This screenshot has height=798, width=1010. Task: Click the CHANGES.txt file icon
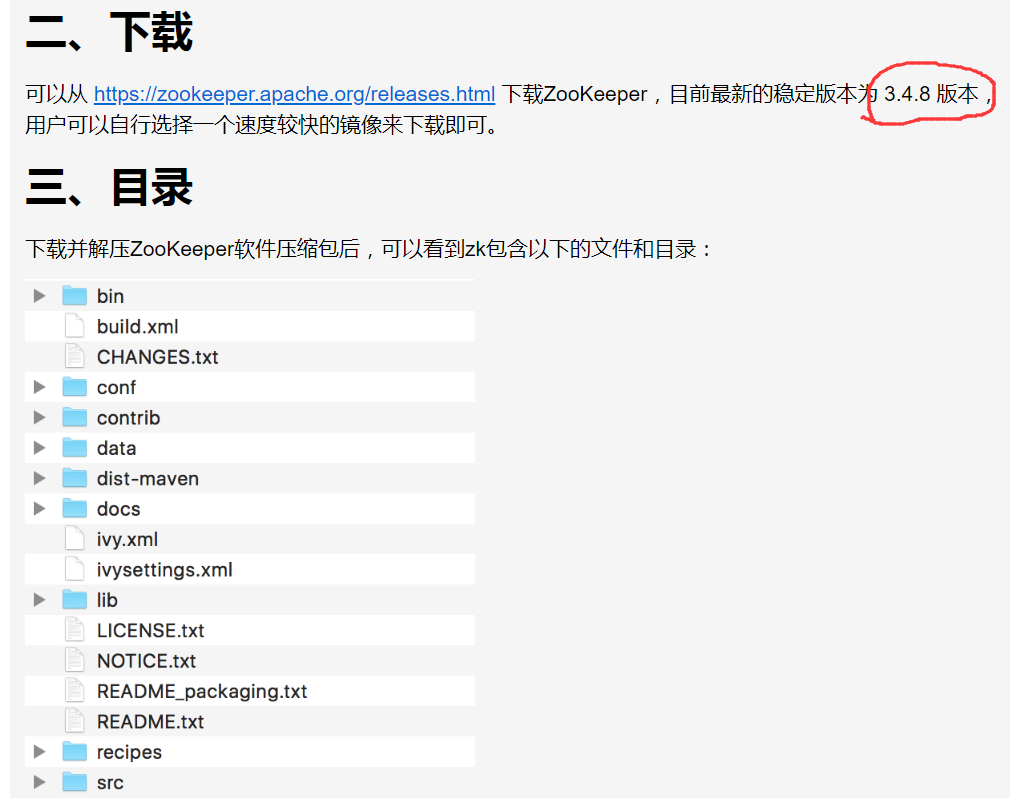click(75, 357)
